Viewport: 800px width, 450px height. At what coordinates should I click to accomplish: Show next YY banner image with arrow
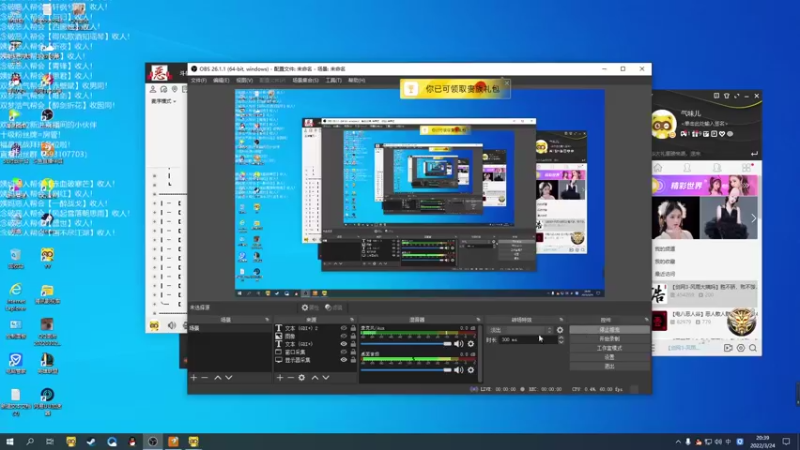pos(753,218)
